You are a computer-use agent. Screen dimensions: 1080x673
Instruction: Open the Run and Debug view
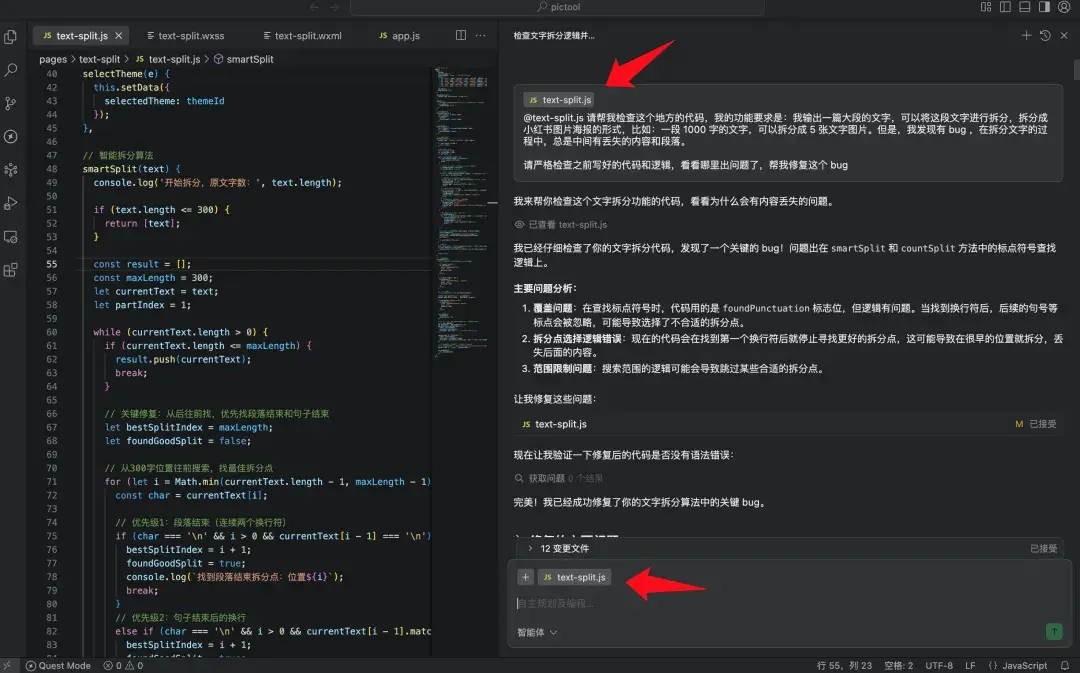coord(12,203)
